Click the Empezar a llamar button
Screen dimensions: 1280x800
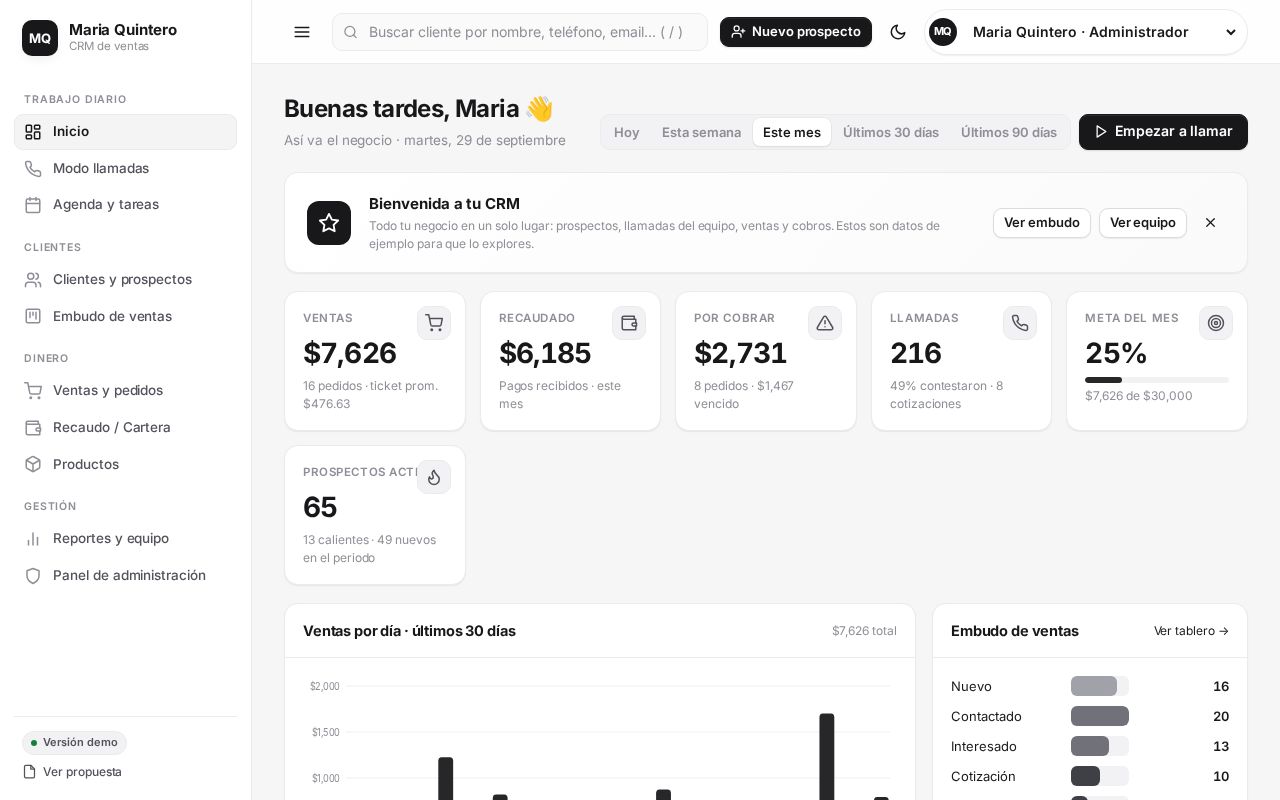coord(1163,132)
